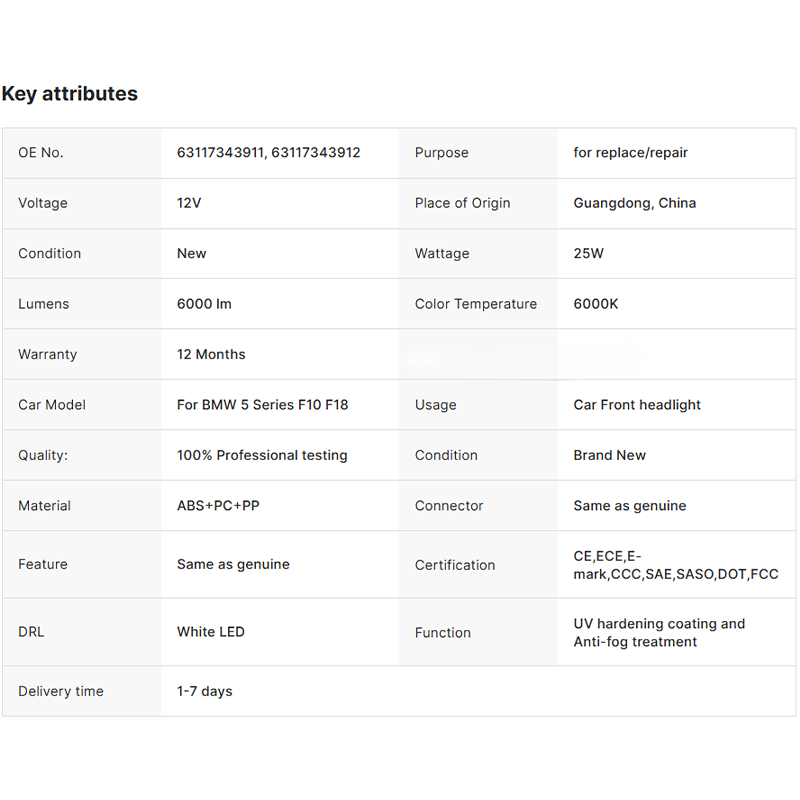Click the "White LED" DRL value
This screenshot has width=800, height=800.
pos(211,632)
